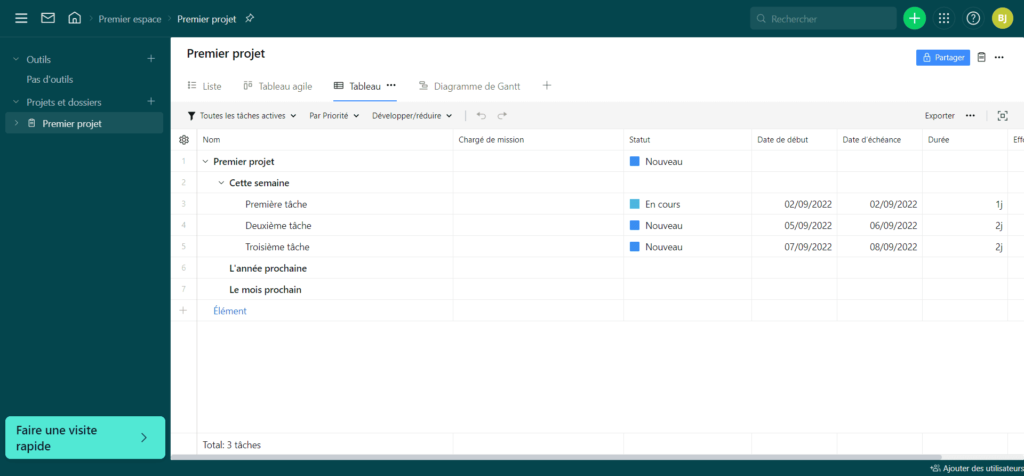Start Faire une visite rapide tour

(x=85, y=437)
